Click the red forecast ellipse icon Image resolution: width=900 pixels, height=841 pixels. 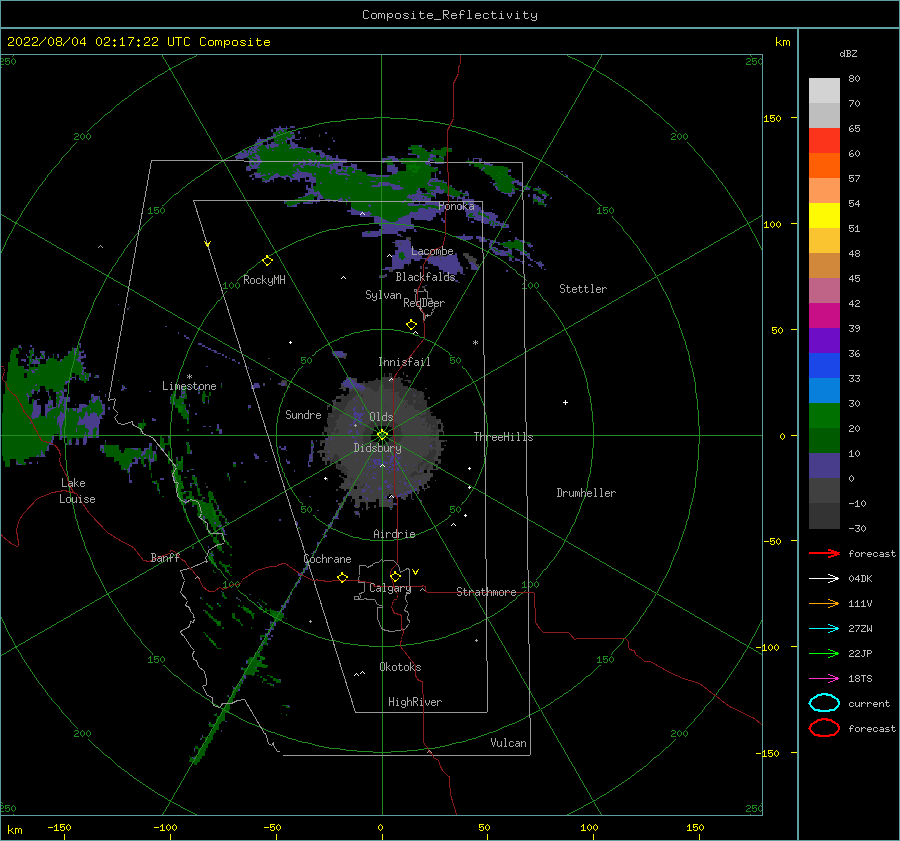[x=824, y=728]
